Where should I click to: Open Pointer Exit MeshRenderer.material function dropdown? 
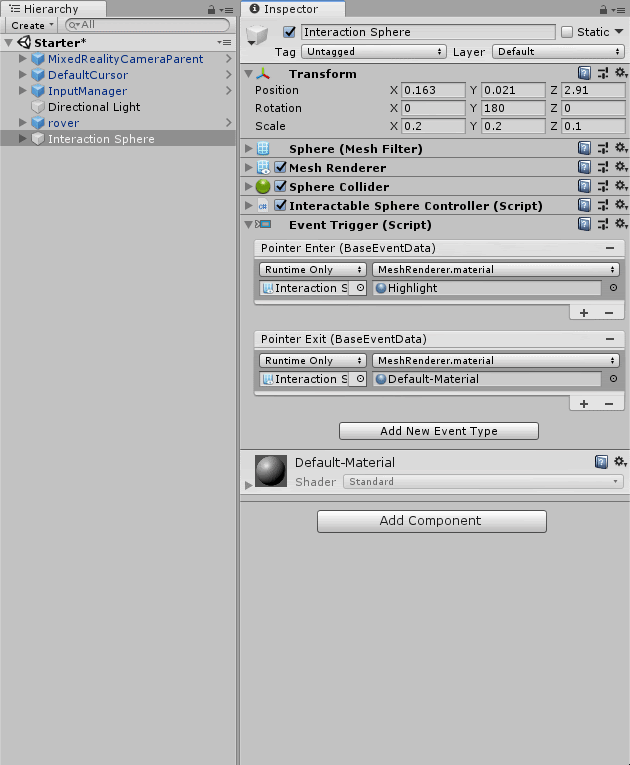(496, 360)
